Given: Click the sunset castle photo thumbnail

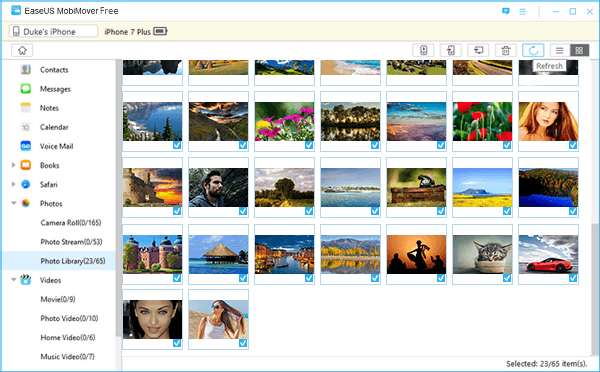Looking at the screenshot, I should coord(152,187).
